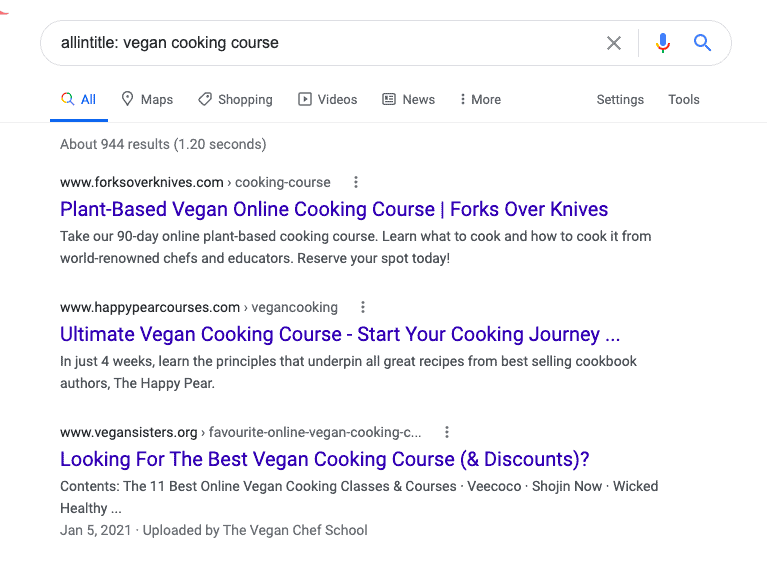The height and width of the screenshot is (574, 767).
Task: Open options dots beside happypearcourses result
Action: click(363, 307)
